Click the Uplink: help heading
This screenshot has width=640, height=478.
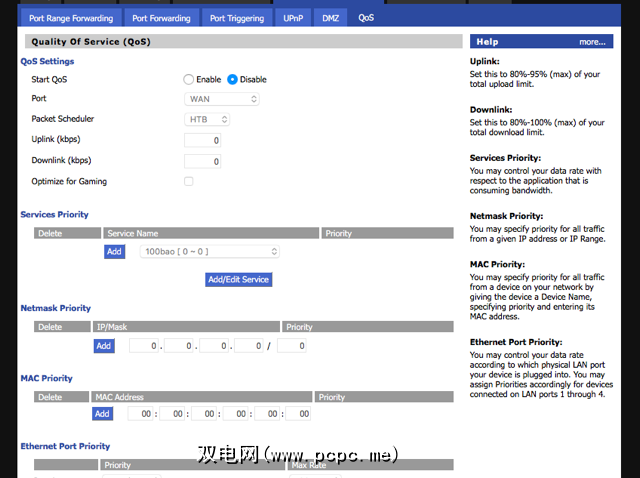pyautogui.click(x=484, y=61)
